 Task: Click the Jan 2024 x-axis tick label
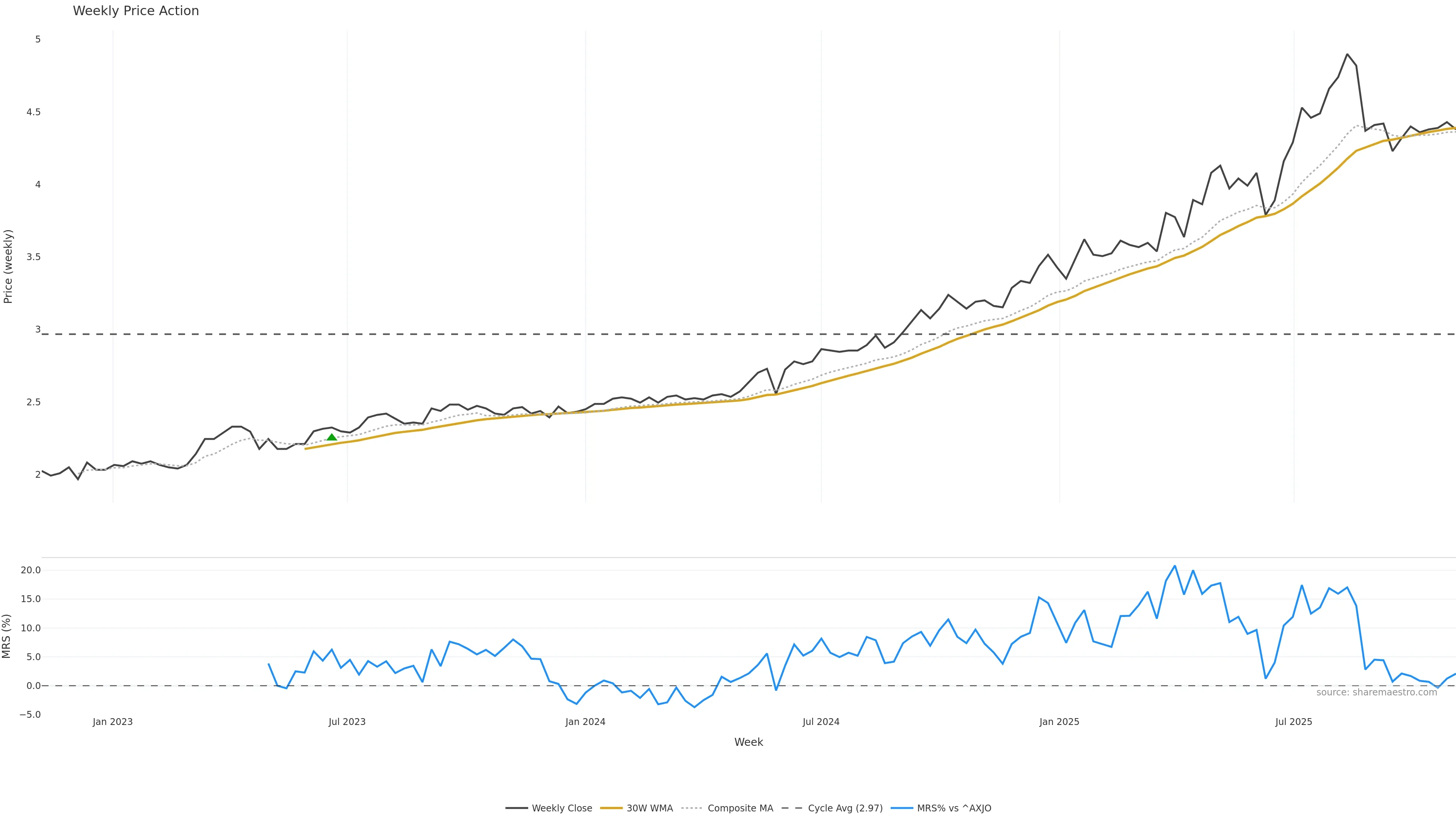[x=585, y=722]
